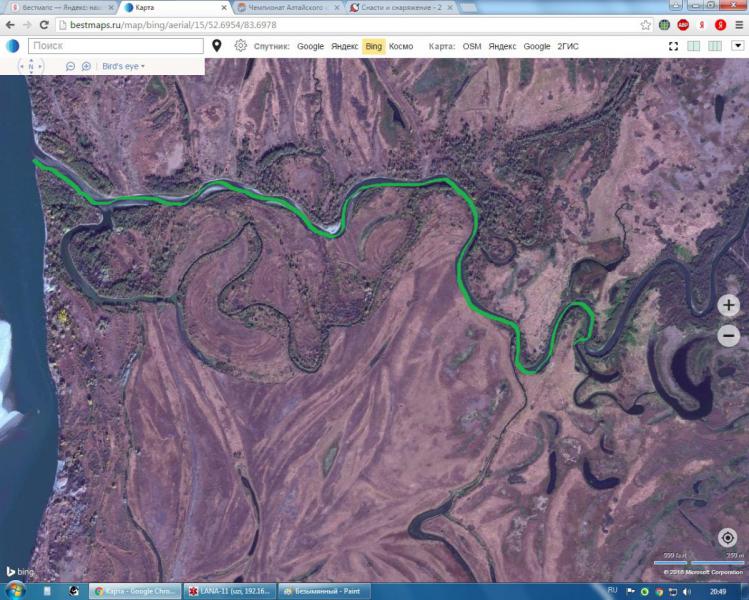749x600 pixels.
Task: Split the map into three panes
Action: pos(715,46)
